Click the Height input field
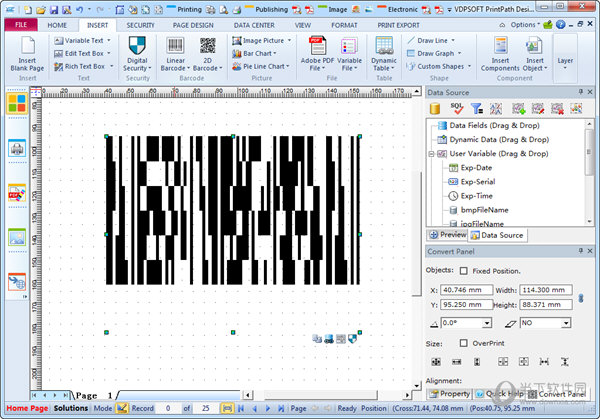Screen dimensions: 600x419 point(546,305)
